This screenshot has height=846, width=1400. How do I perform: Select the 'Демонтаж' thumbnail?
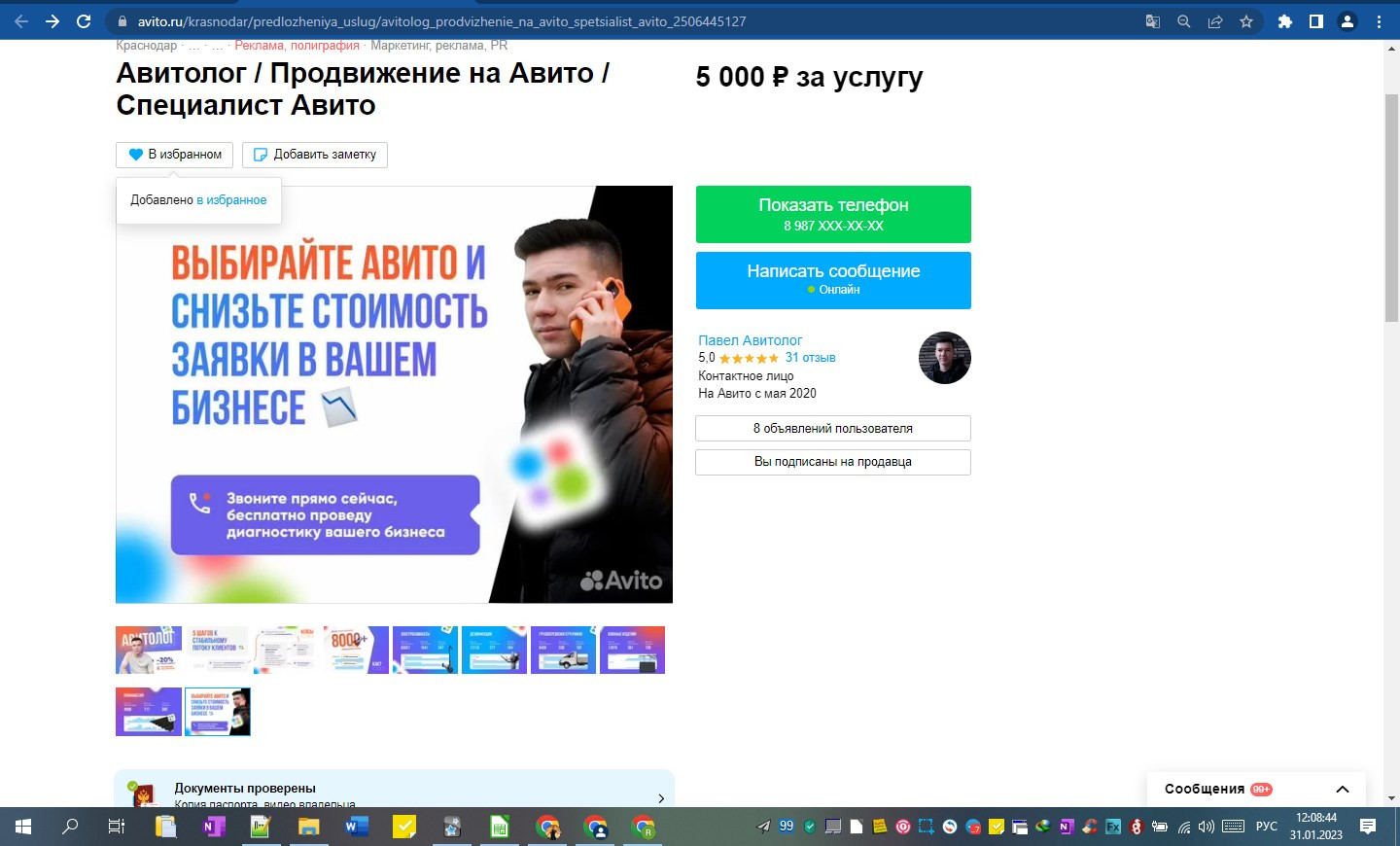tap(494, 650)
